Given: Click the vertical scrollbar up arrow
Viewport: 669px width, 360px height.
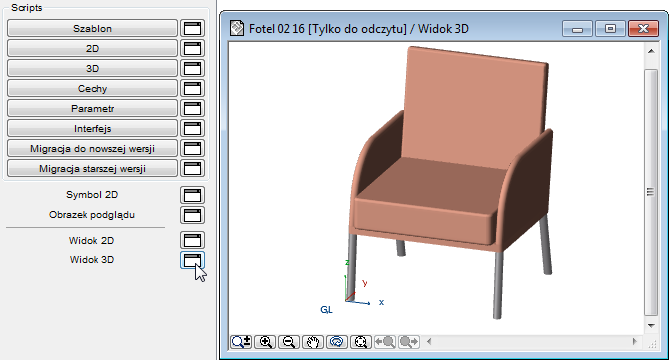Looking at the screenshot, I should pos(651,51).
